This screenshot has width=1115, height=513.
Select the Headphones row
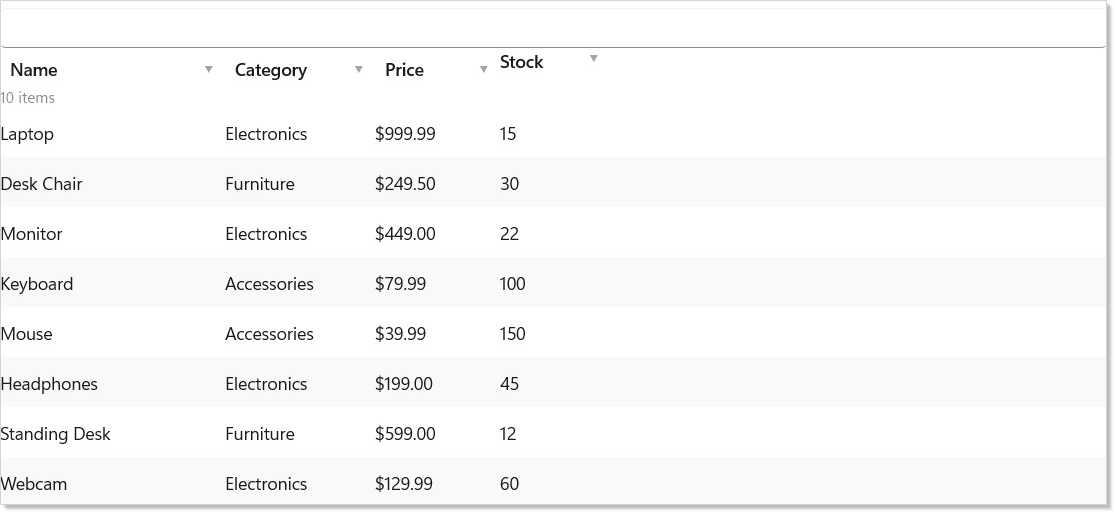click(x=553, y=382)
